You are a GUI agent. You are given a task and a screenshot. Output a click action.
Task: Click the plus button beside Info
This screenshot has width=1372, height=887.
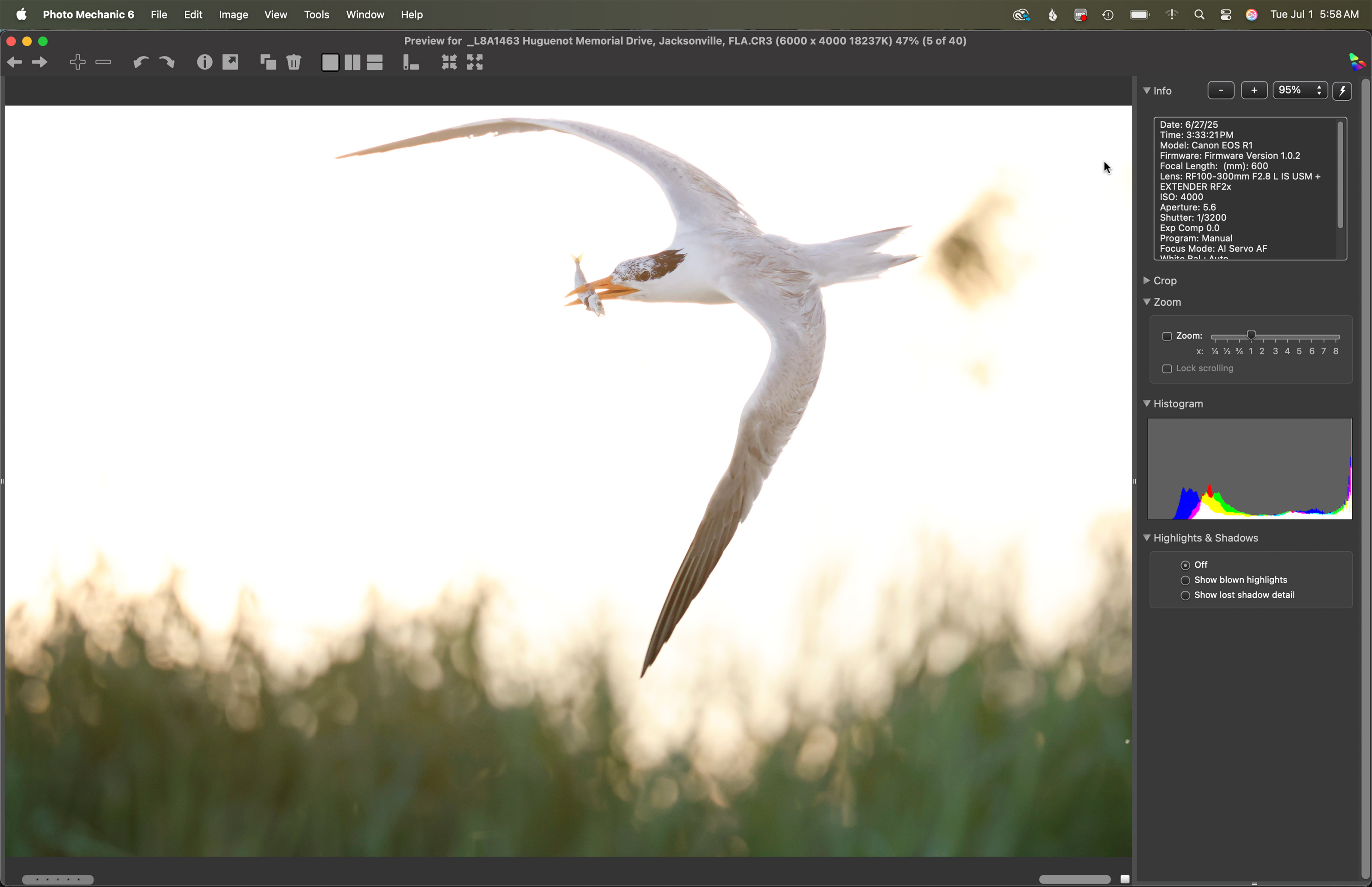(x=1254, y=90)
